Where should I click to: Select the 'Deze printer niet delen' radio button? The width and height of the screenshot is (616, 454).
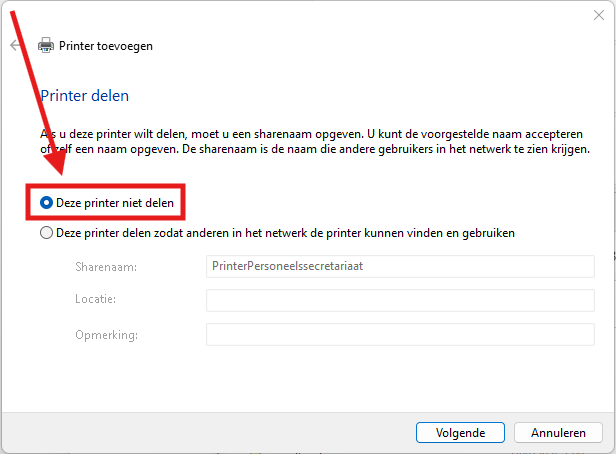46,203
